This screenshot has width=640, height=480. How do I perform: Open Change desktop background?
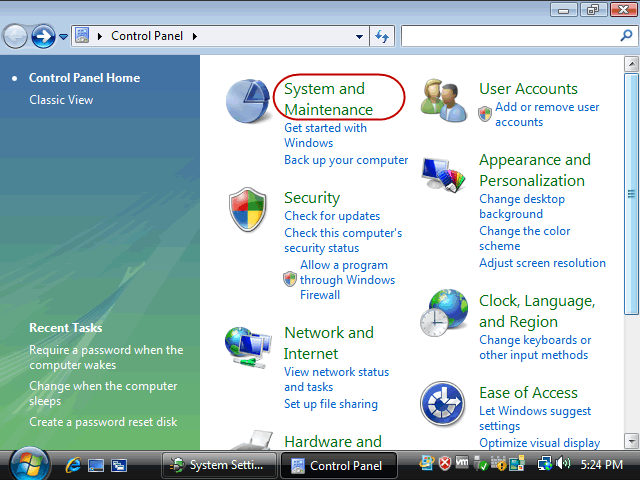pos(522,206)
